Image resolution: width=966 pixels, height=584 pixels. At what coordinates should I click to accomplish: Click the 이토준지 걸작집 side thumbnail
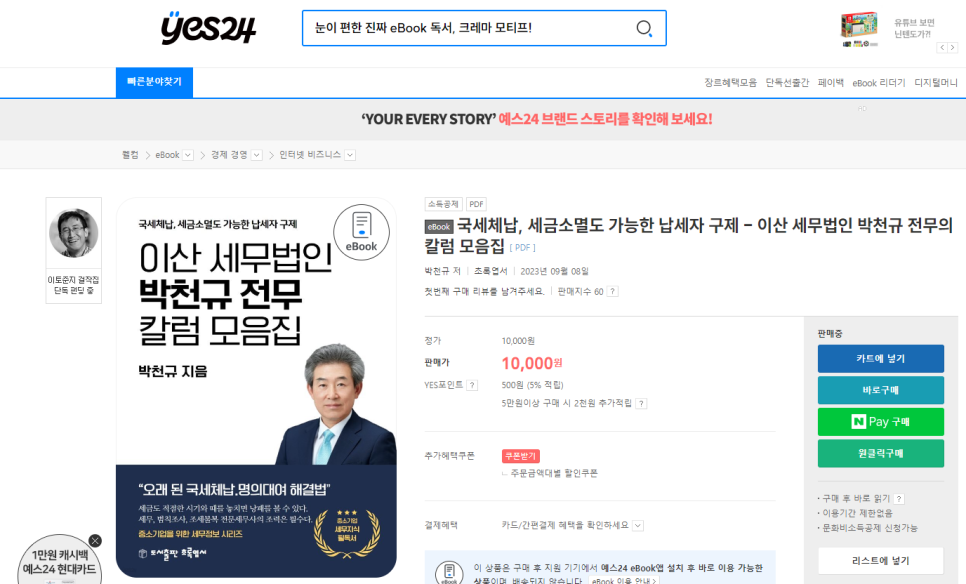click(73, 250)
